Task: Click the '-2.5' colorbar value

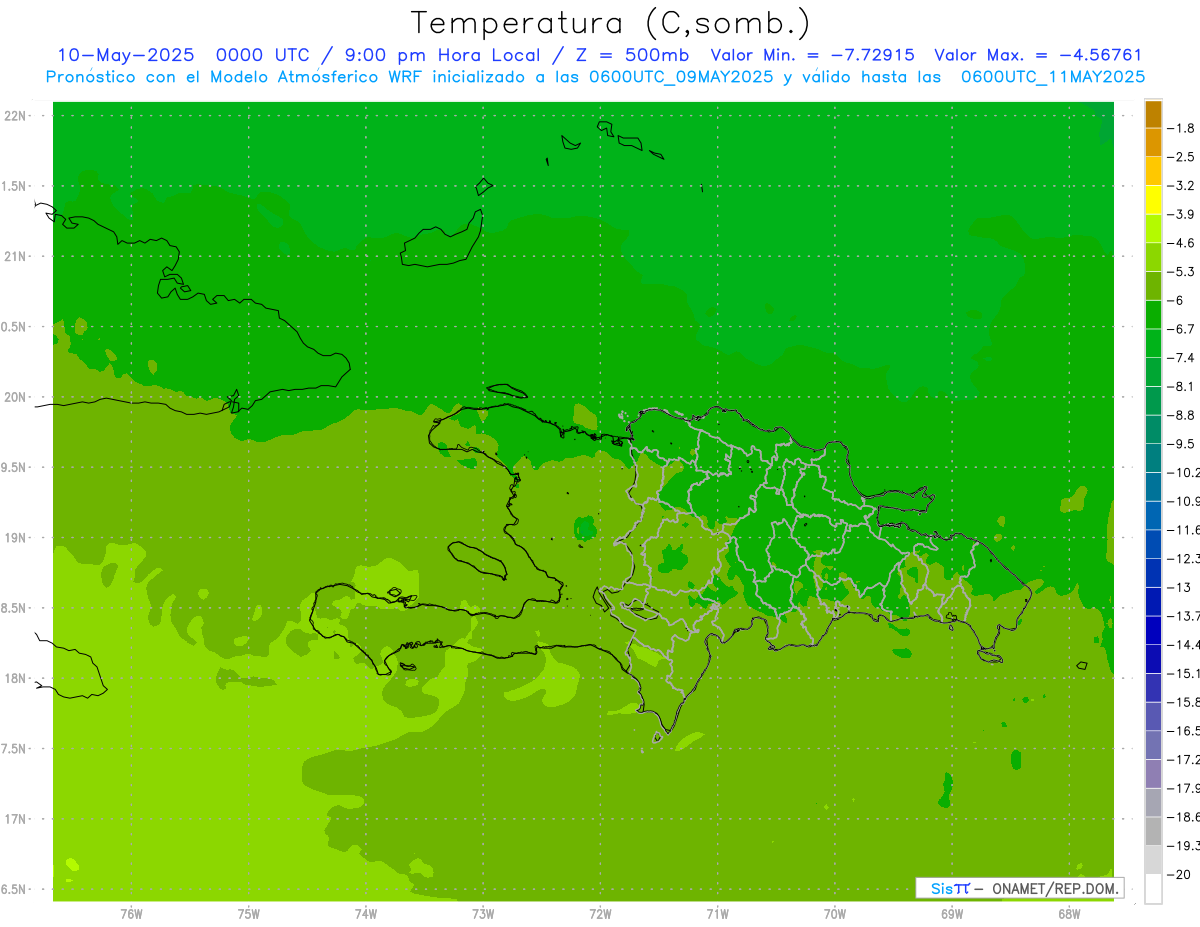Action: click(1181, 157)
